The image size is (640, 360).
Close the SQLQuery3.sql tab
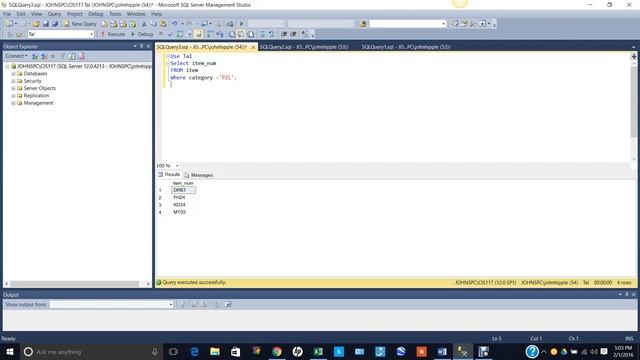pos(253,47)
